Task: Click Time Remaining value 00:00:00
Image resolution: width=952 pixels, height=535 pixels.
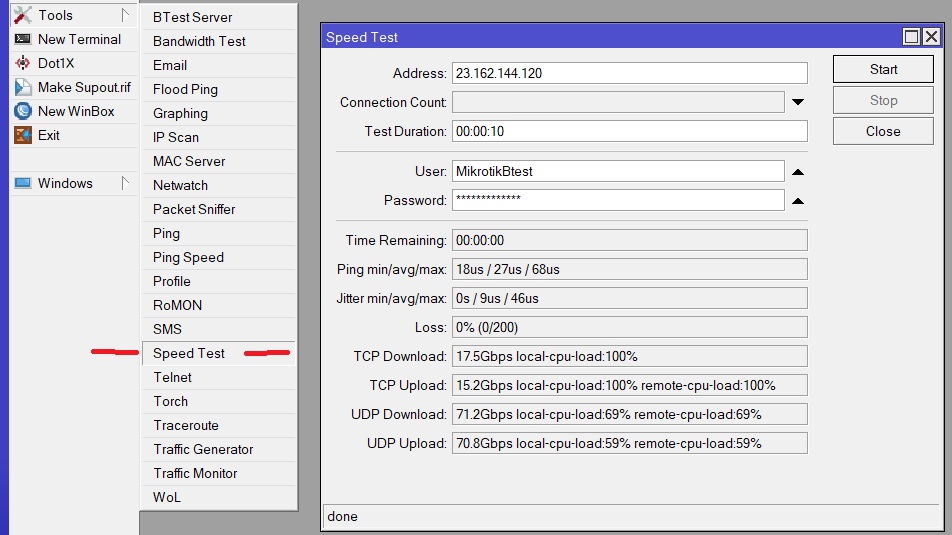Action: click(x=630, y=240)
